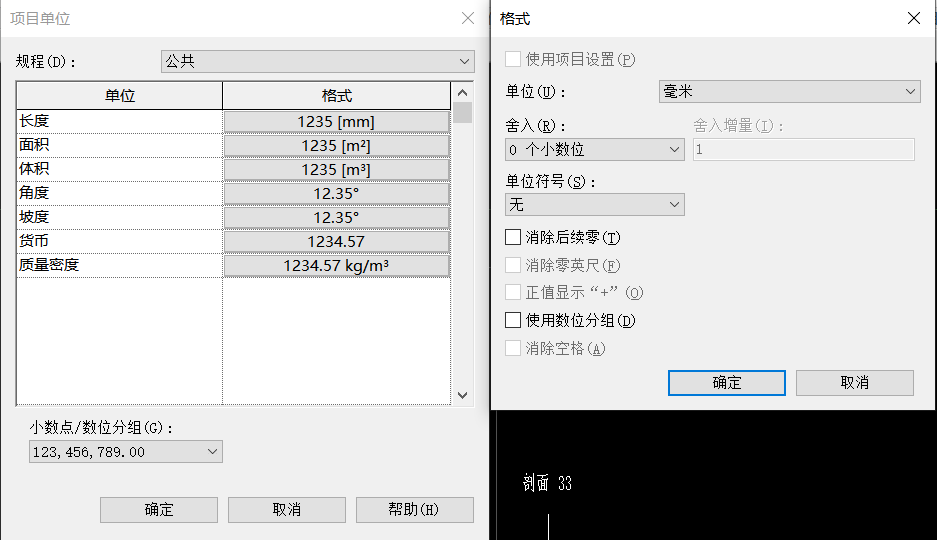The image size is (937, 540).
Task: Click the 长度 format button 1235 [mm]
Action: coord(336,122)
